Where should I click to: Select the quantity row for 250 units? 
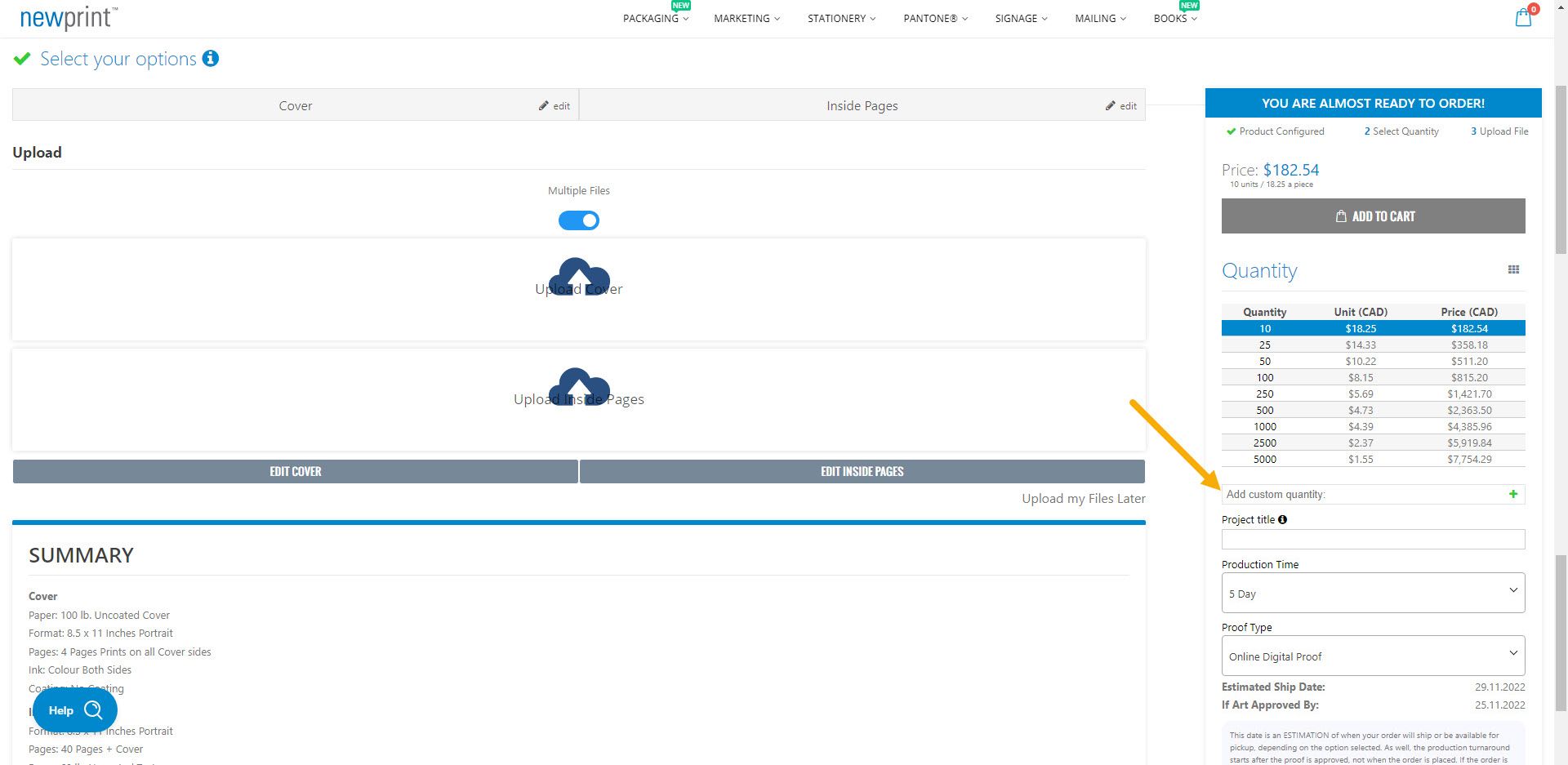(1372, 394)
